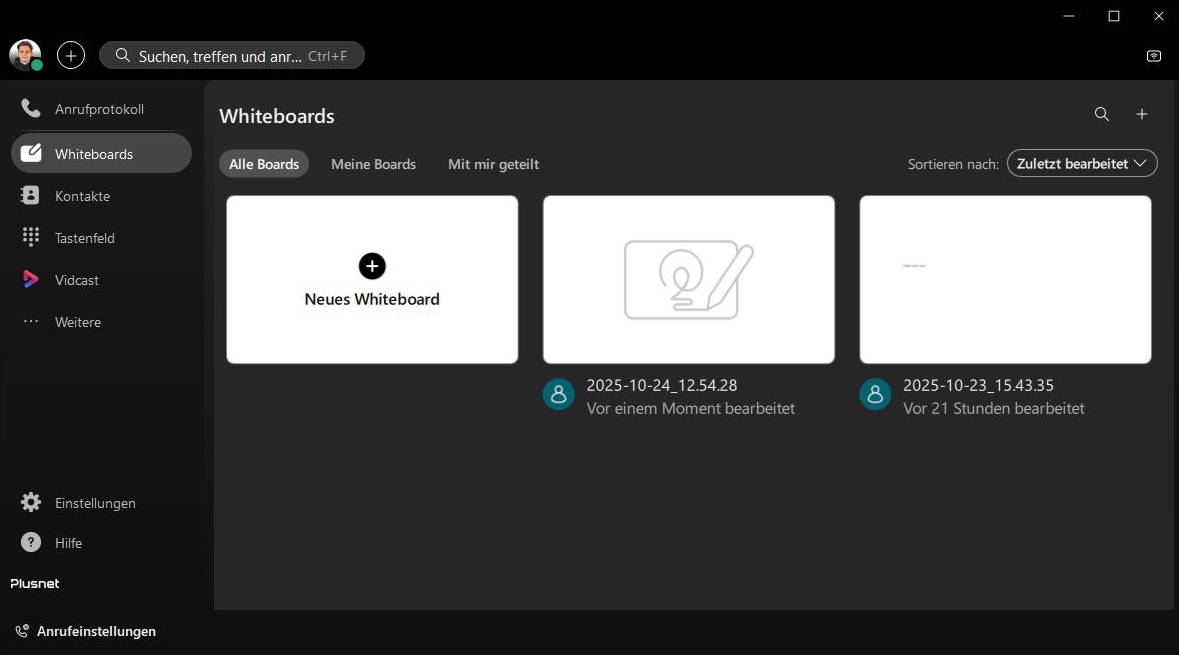Image resolution: width=1179 pixels, height=655 pixels.
Task: Expand the Weitere sidebar menu
Action: pyautogui.click(x=29, y=321)
